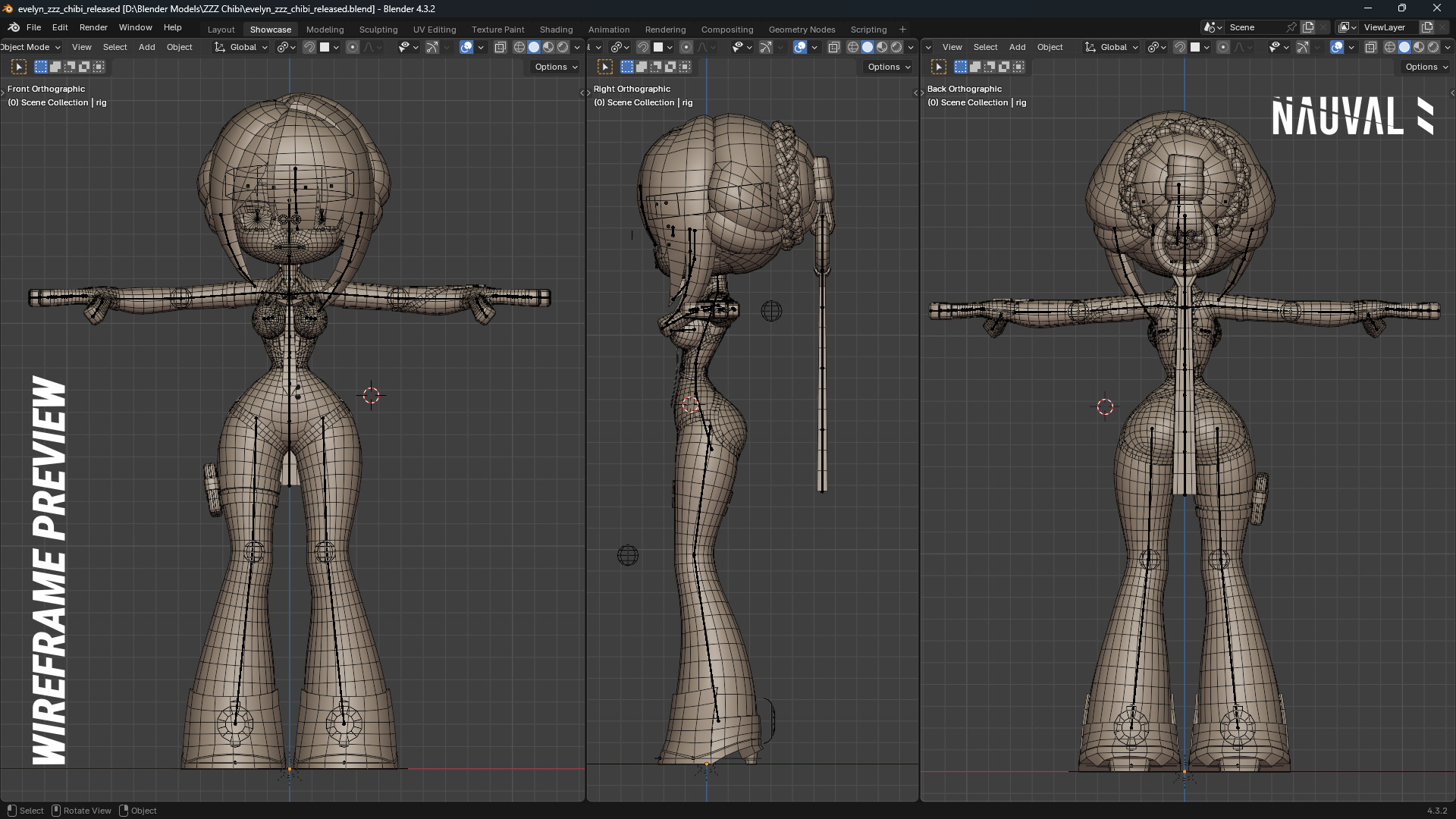Image resolution: width=1456 pixels, height=819 pixels.
Task: Toggle proportional editing in Front view header
Action: (x=353, y=47)
